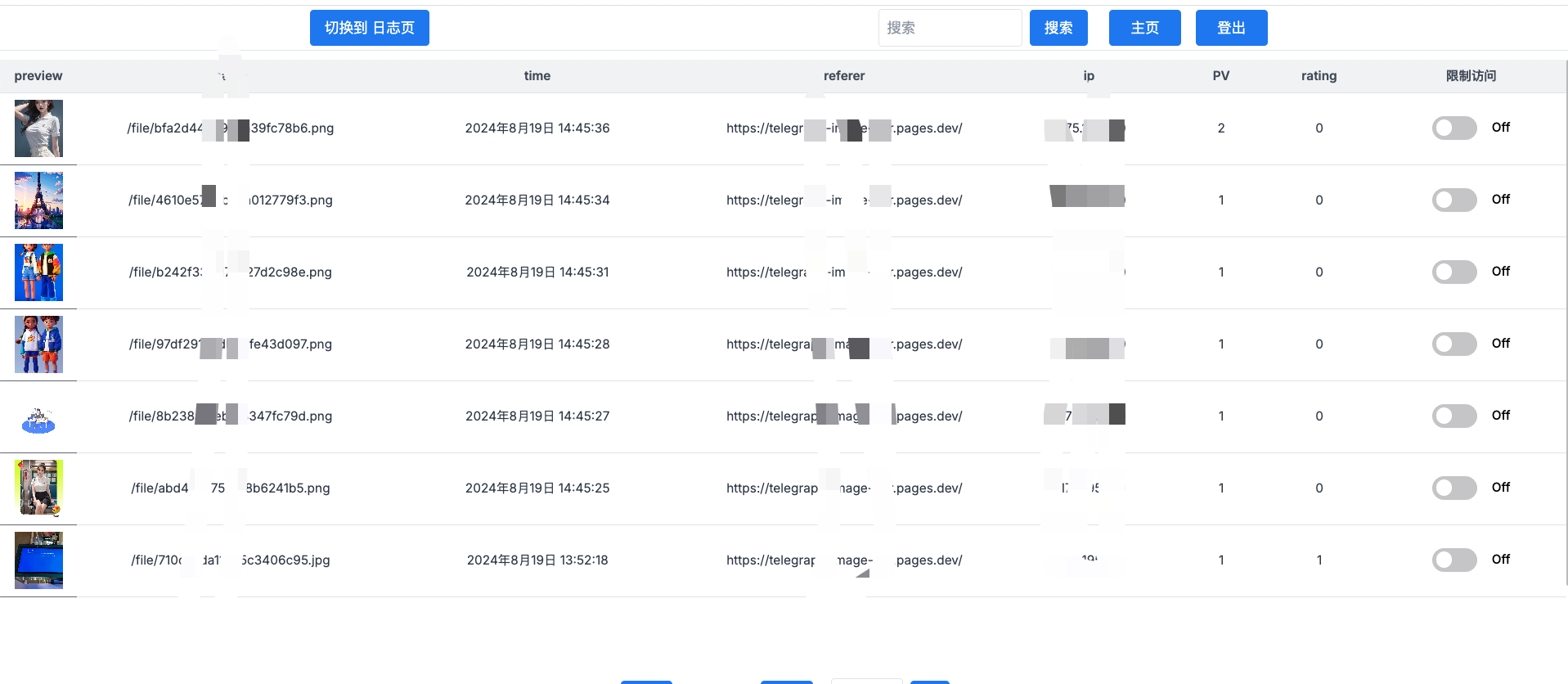Open the woman in white shirt thumbnail
Screen dimensions: 1568x684
pyautogui.click(x=38, y=128)
